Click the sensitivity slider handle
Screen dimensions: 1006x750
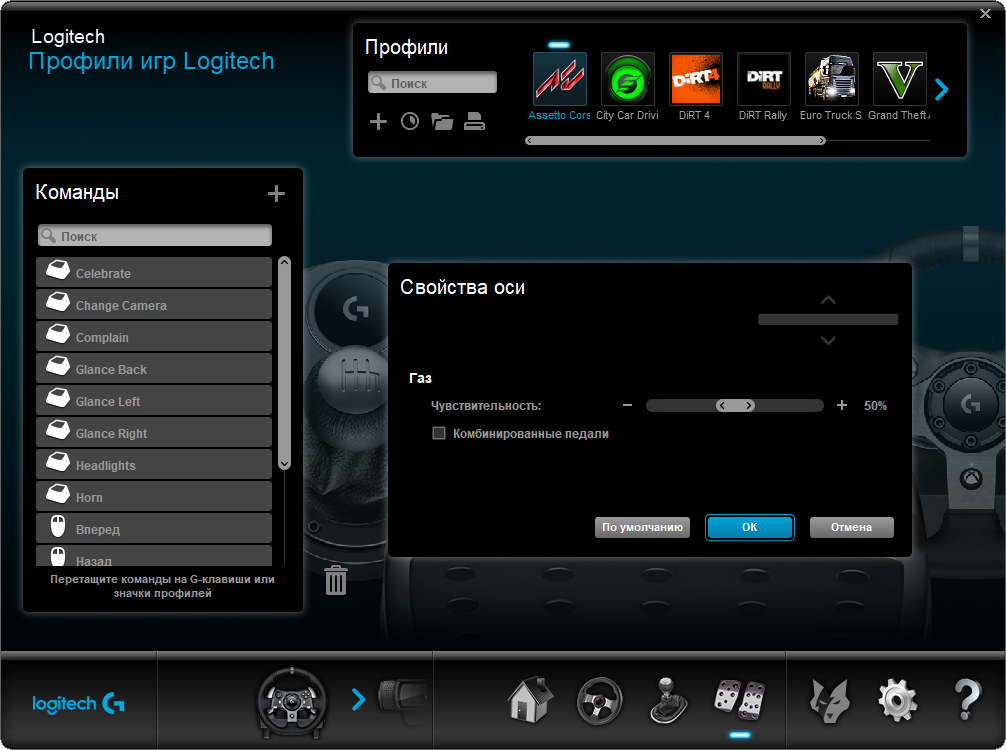point(735,406)
